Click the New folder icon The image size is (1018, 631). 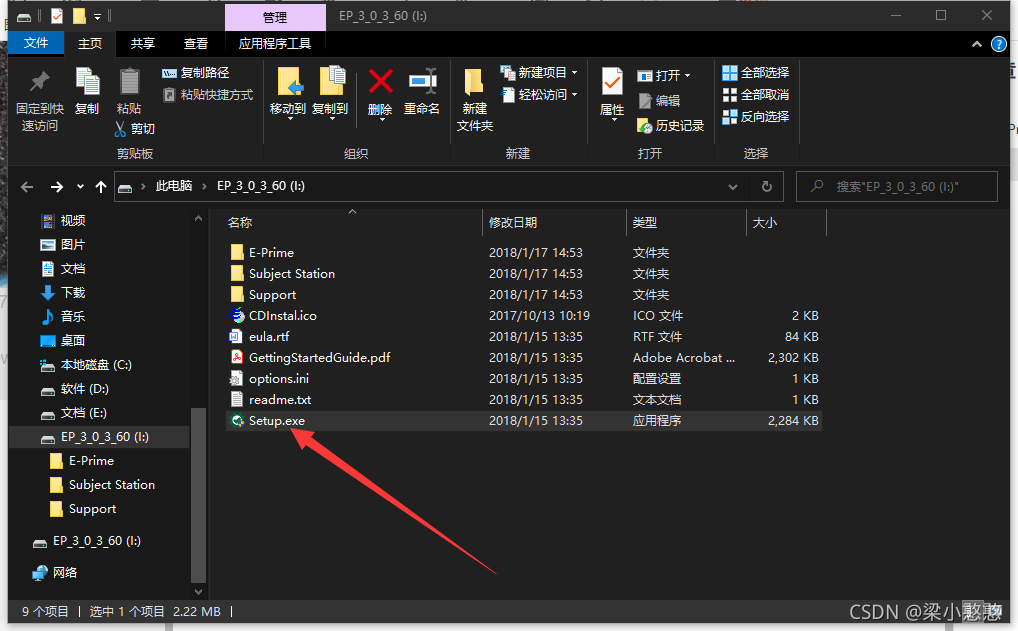point(474,82)
